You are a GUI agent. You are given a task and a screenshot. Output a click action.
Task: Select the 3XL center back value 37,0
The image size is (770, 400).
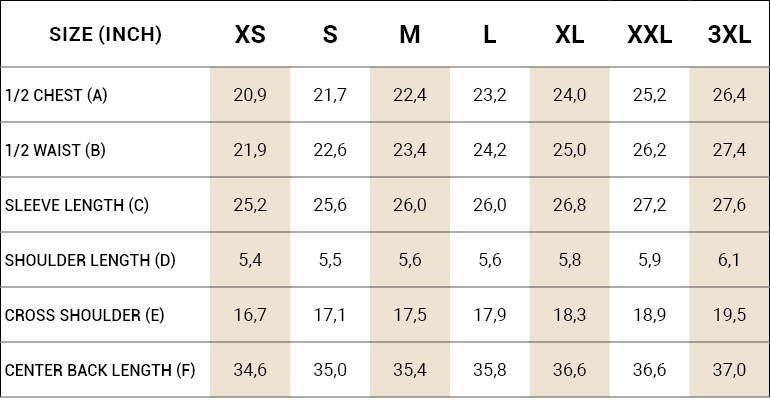(729, 371)
